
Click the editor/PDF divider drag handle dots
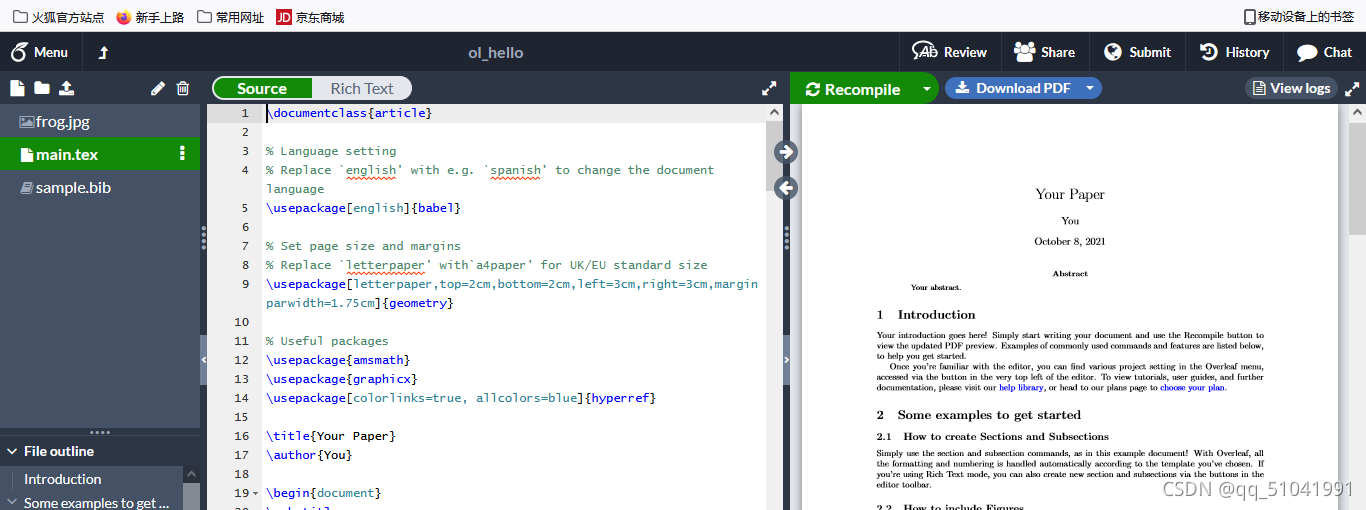pos(786,238)
